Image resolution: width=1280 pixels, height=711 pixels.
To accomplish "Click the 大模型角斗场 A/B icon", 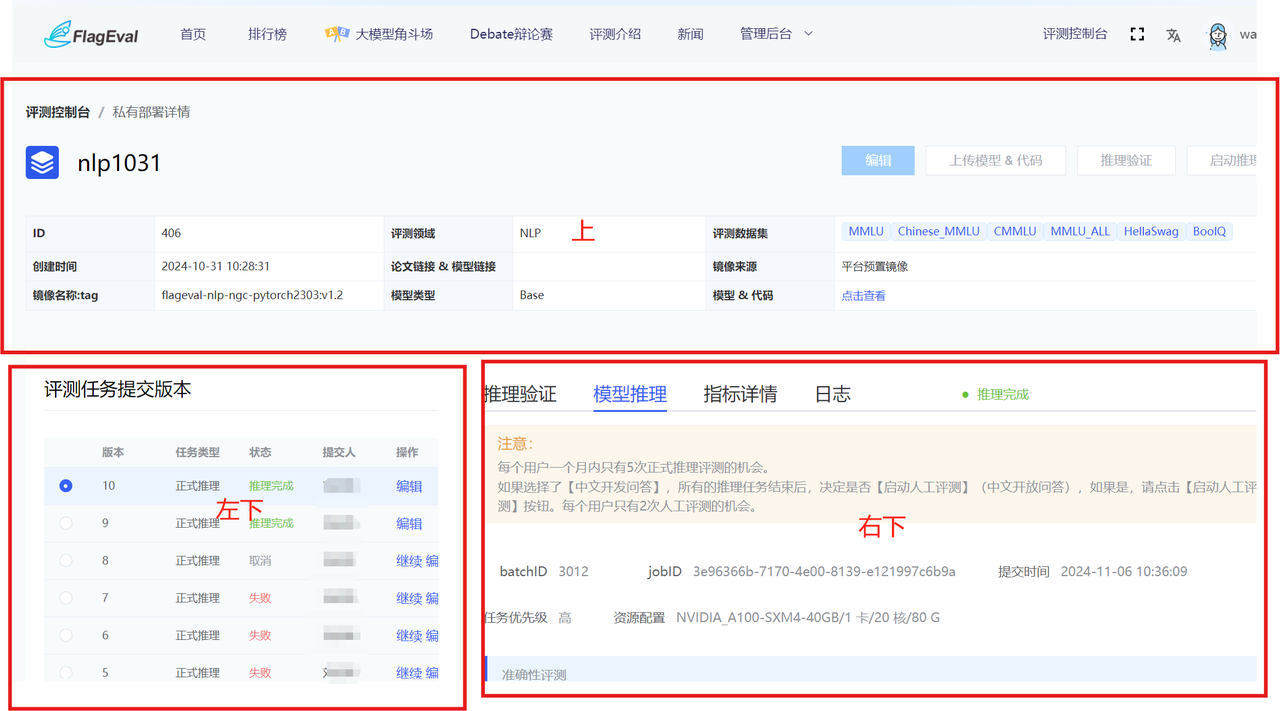I will [337, 34].
